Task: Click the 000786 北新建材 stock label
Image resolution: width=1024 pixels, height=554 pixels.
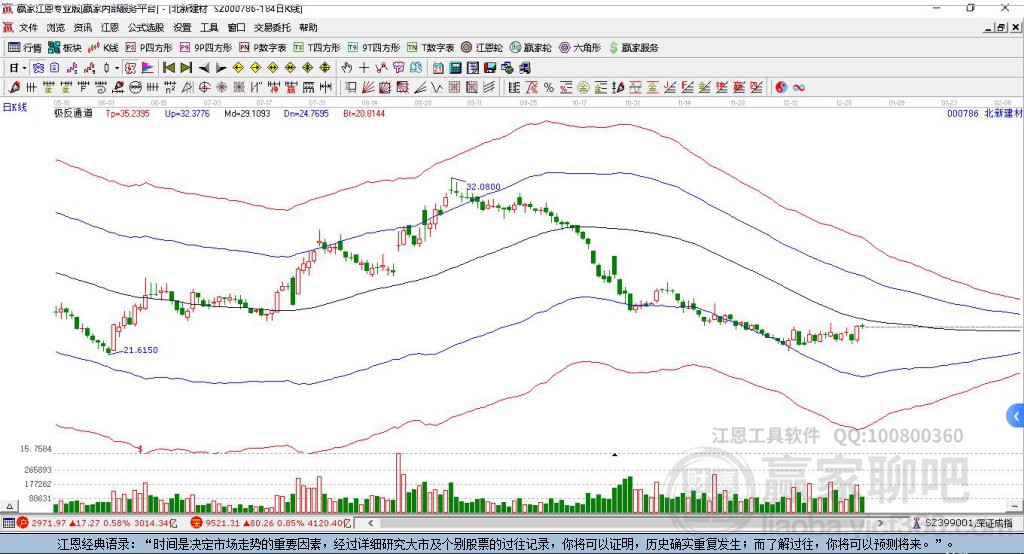Action: click(x=984, y=113)
